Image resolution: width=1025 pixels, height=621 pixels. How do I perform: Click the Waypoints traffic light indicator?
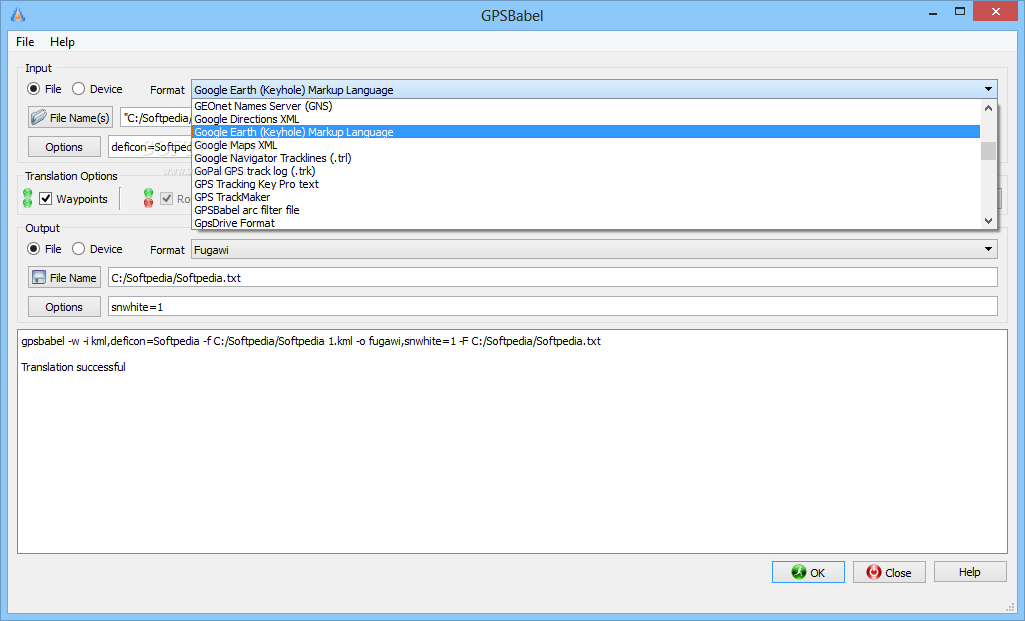pos(27,198)
